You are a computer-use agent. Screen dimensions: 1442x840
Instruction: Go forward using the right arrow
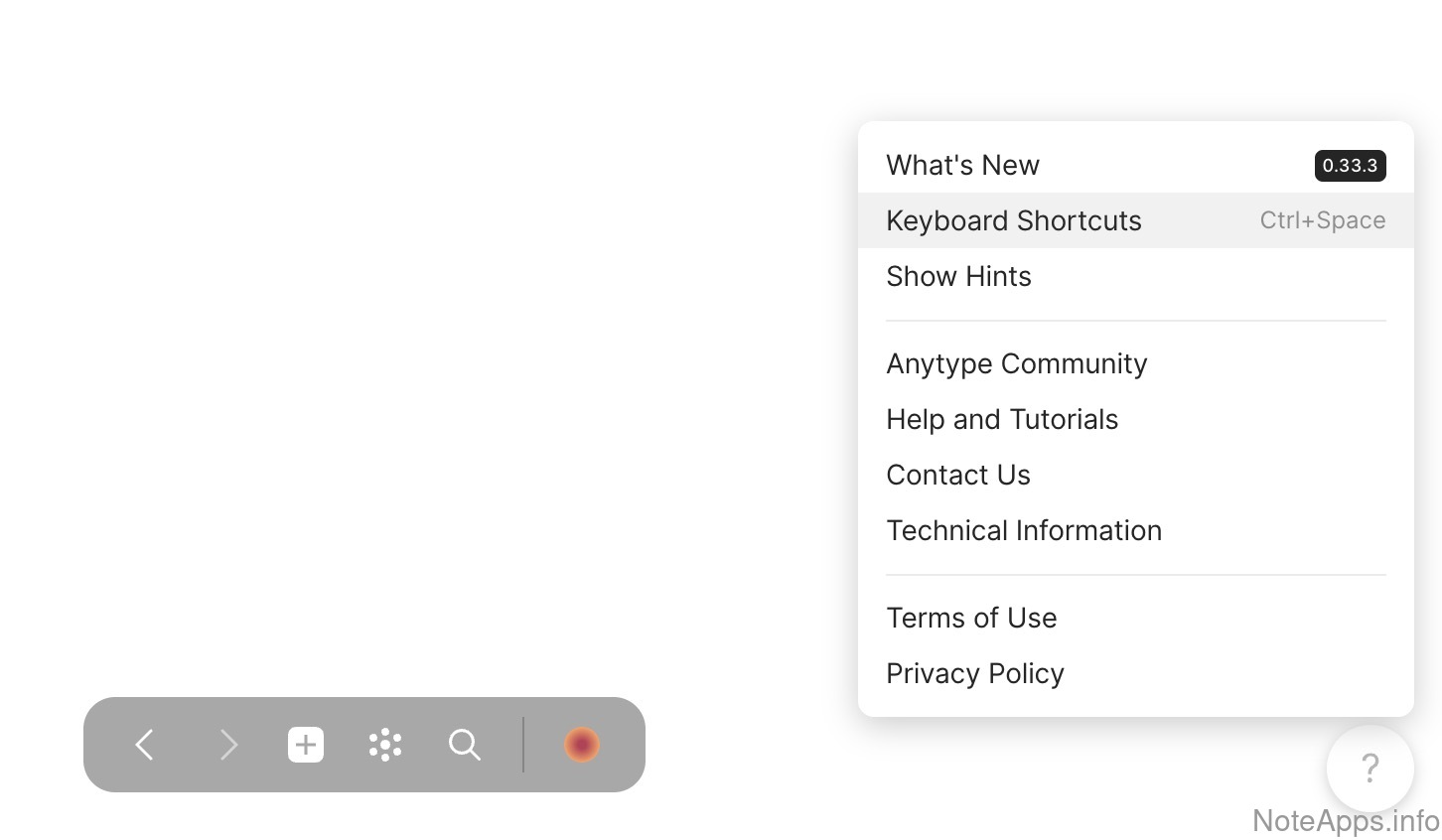(x=228, y=745)
